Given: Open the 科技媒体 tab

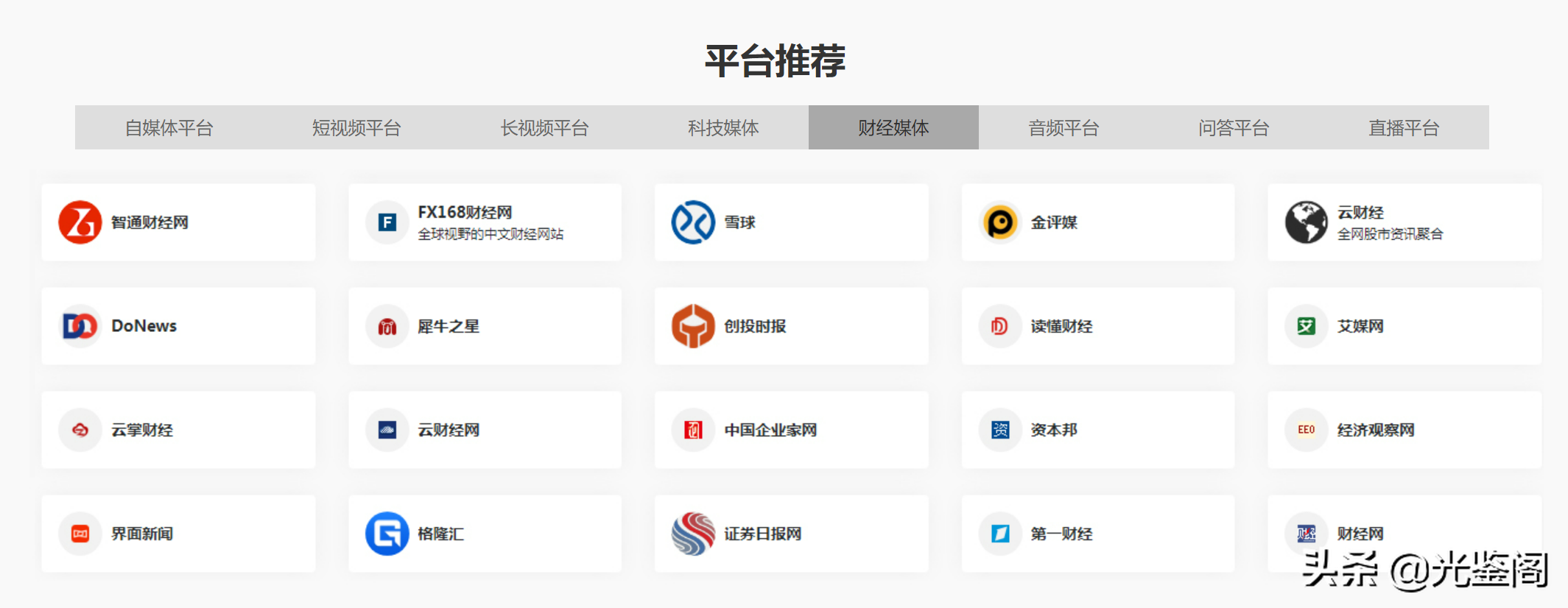Looking at the screenshot, I should click(723, 128).
